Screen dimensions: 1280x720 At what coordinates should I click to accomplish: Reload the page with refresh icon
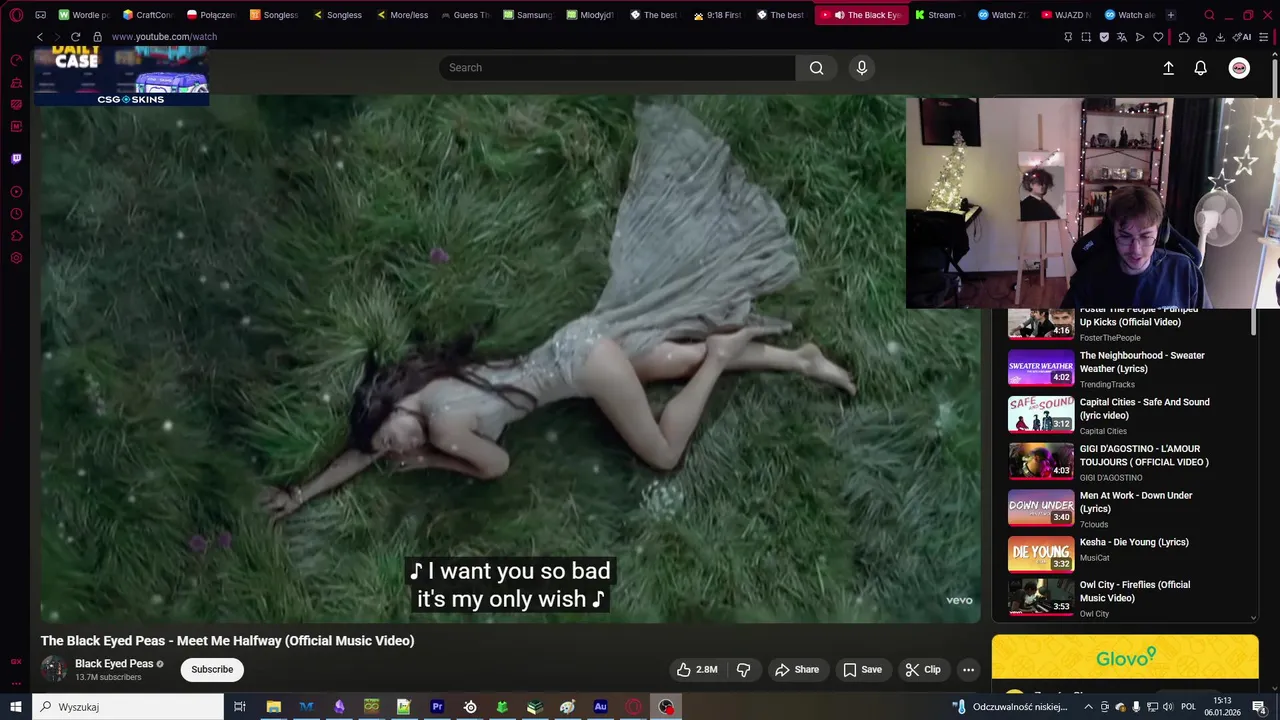pyautogui.click(x=75, y=37)
